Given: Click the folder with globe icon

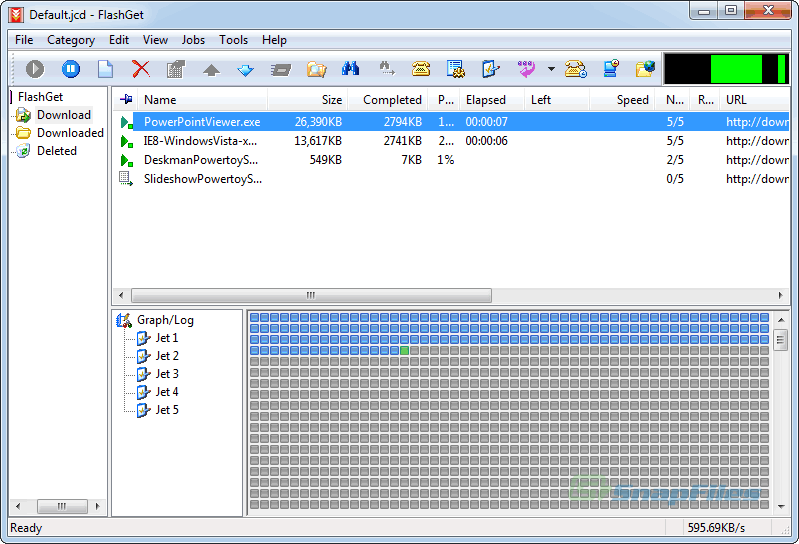Looking at the screenshot, I should [x=645, y=69].
